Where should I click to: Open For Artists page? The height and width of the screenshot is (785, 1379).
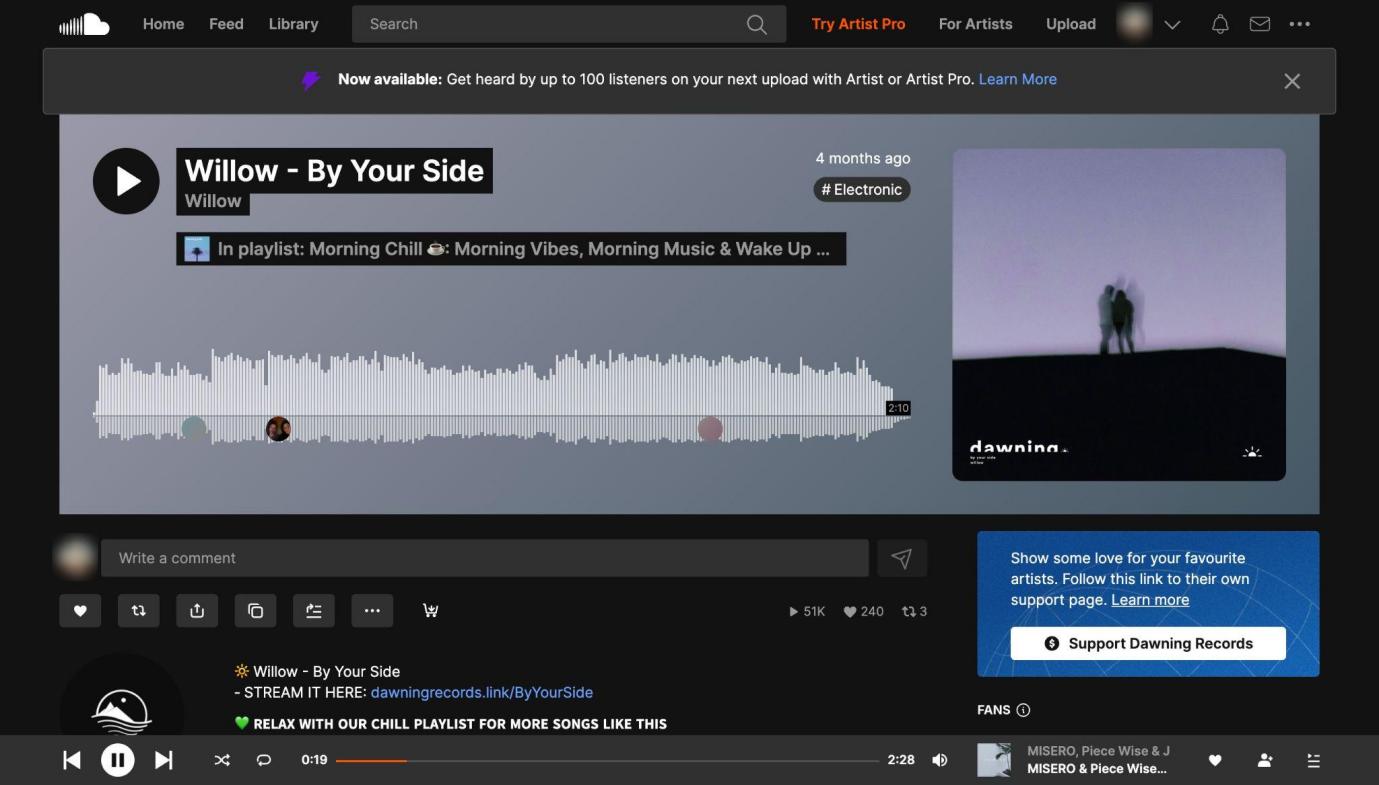975,24
